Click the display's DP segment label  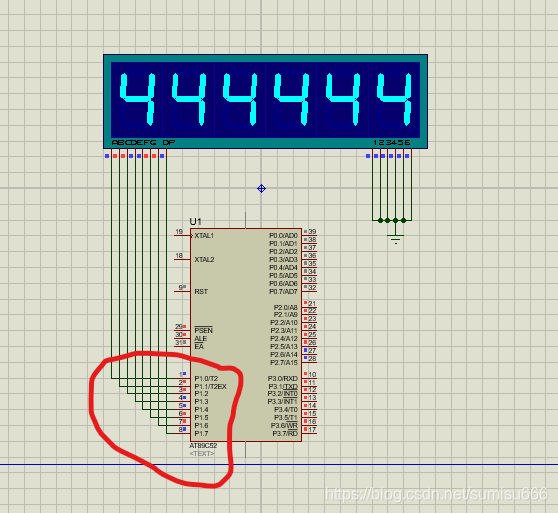coord(169,143)
